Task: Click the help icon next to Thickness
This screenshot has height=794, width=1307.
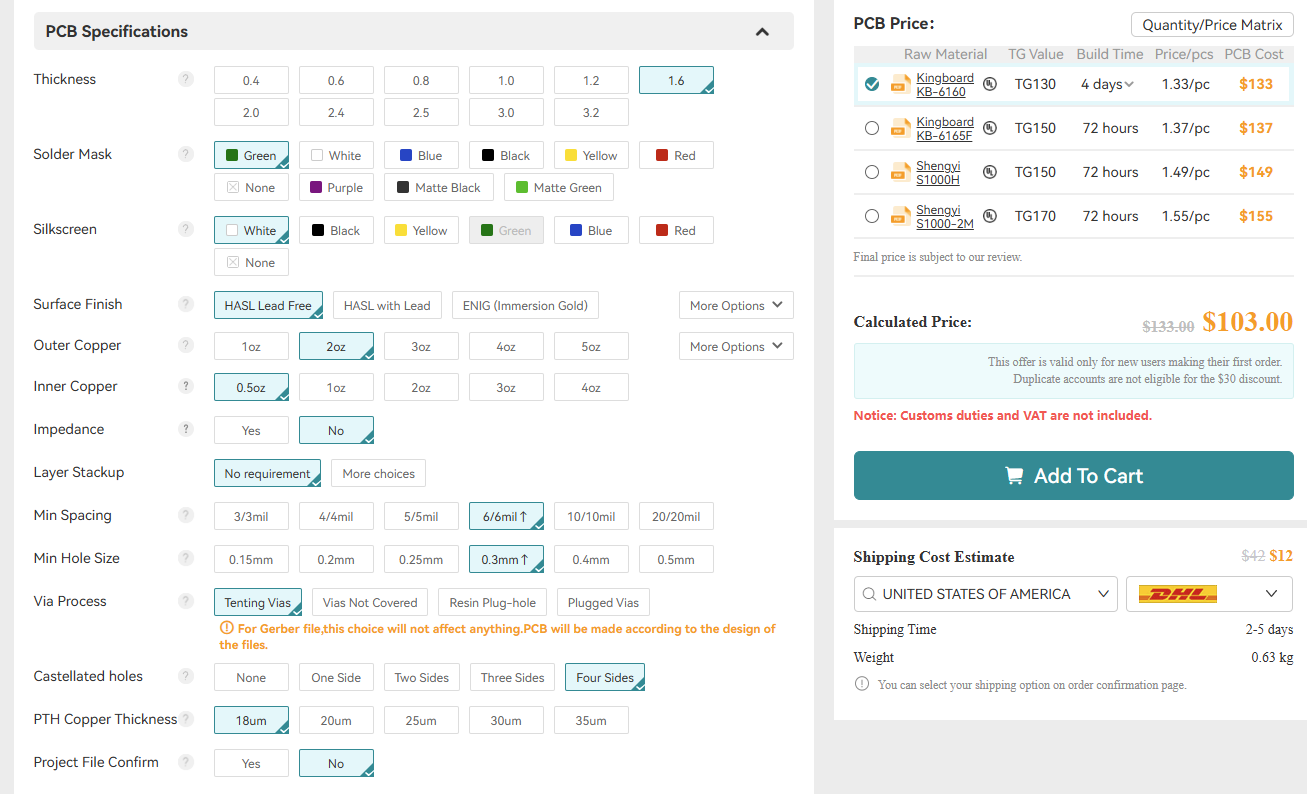Action: 185,80
